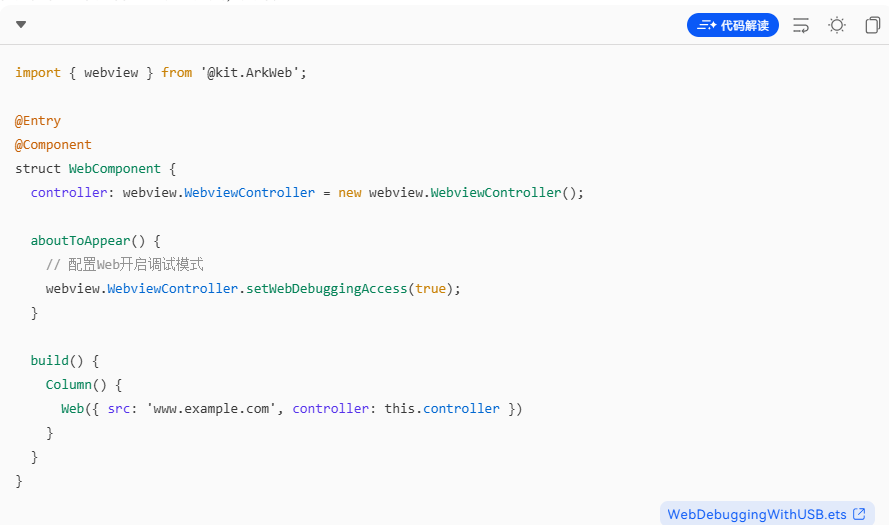This screenshot has height=525, width=889.
Task: Click the WebComponent struct name
Action: (115, 169)
